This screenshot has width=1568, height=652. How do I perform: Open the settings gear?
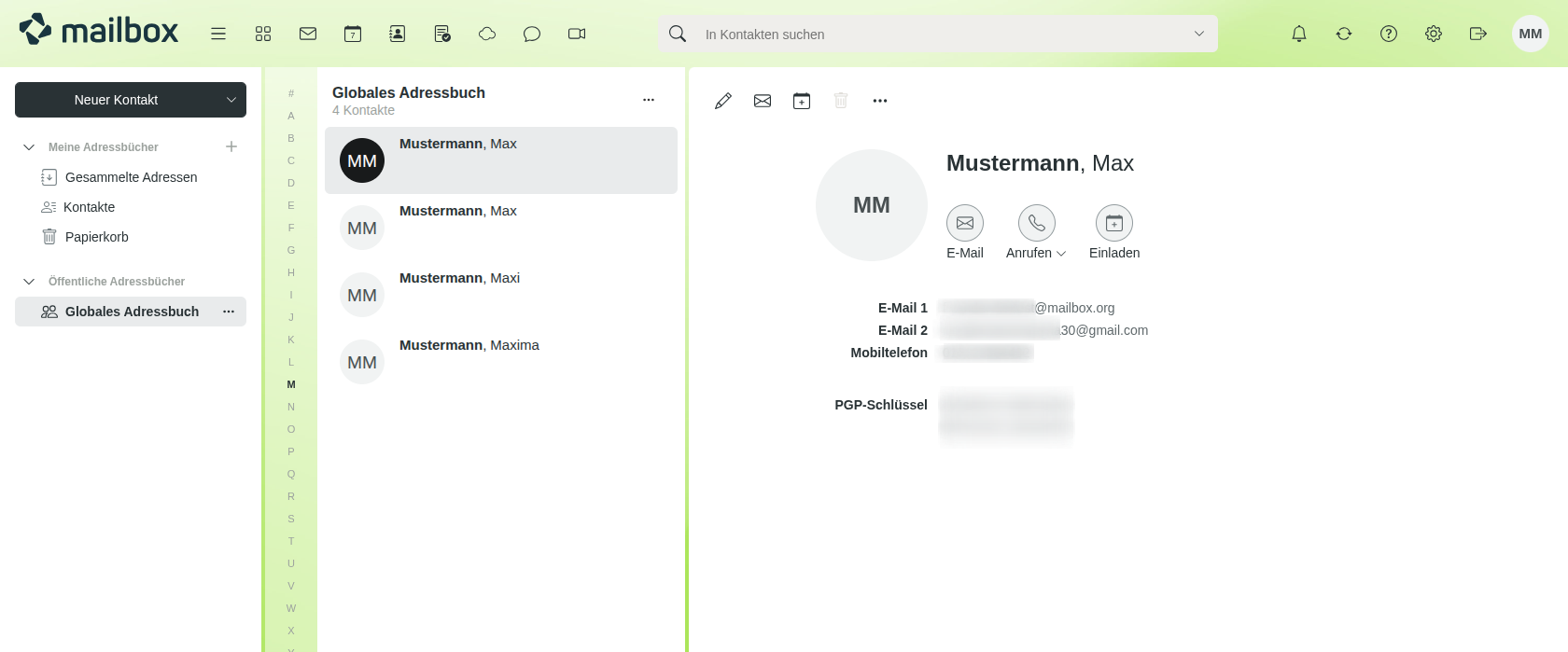[x=1434, y=34]
